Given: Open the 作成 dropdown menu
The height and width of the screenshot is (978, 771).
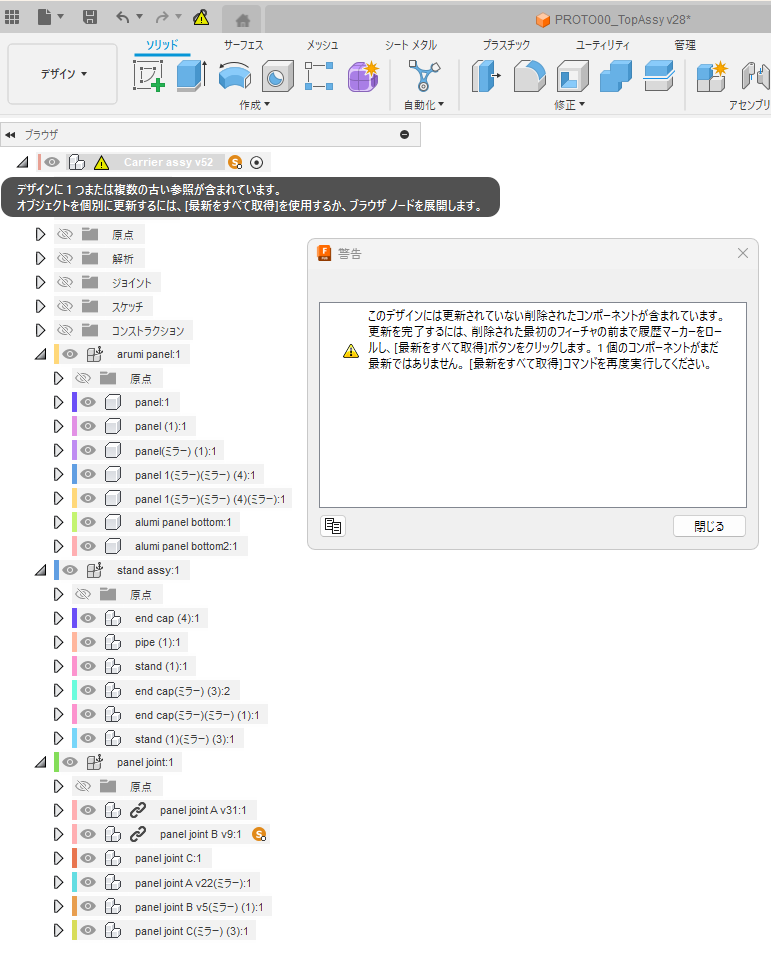Looking at the screenshot, I should click(x=255, y=105).
